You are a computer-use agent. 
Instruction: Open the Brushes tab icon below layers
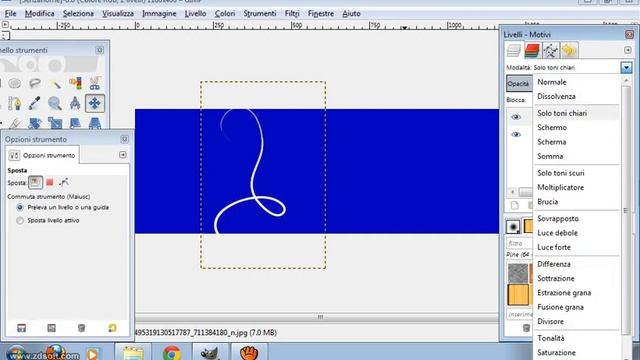click(x=513, y=227)
